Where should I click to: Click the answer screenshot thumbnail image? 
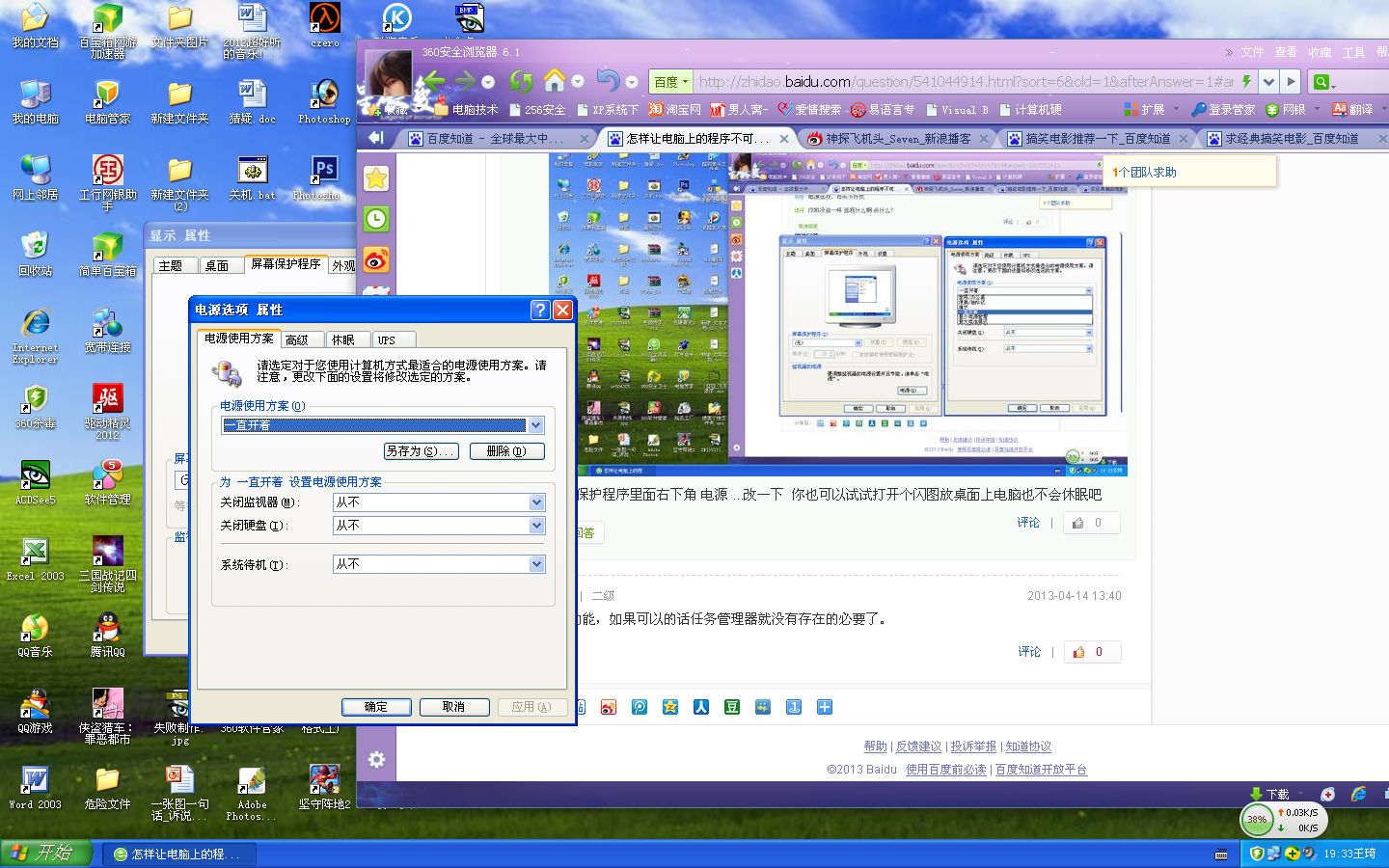(x=837, y=314)
